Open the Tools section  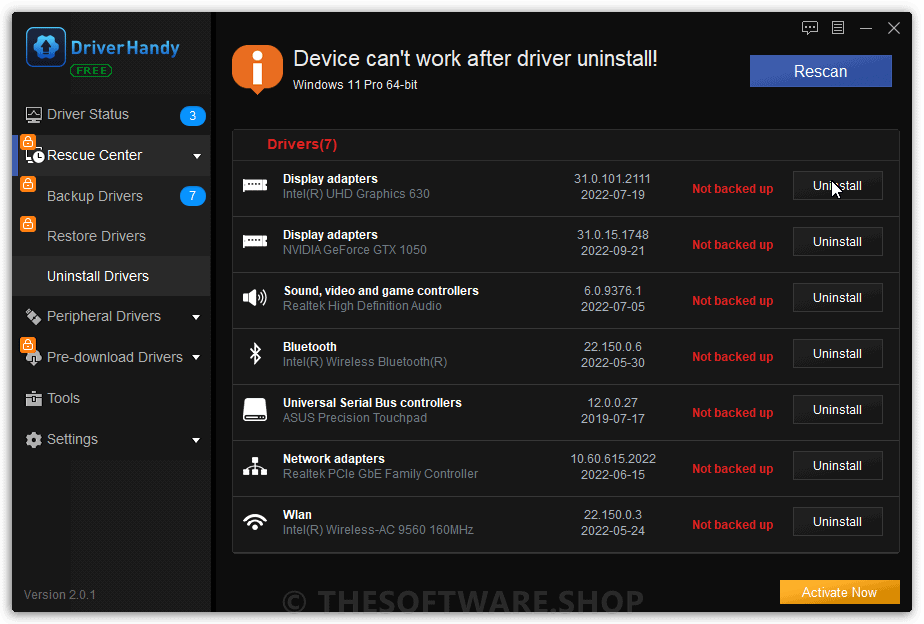coord(111,399)
